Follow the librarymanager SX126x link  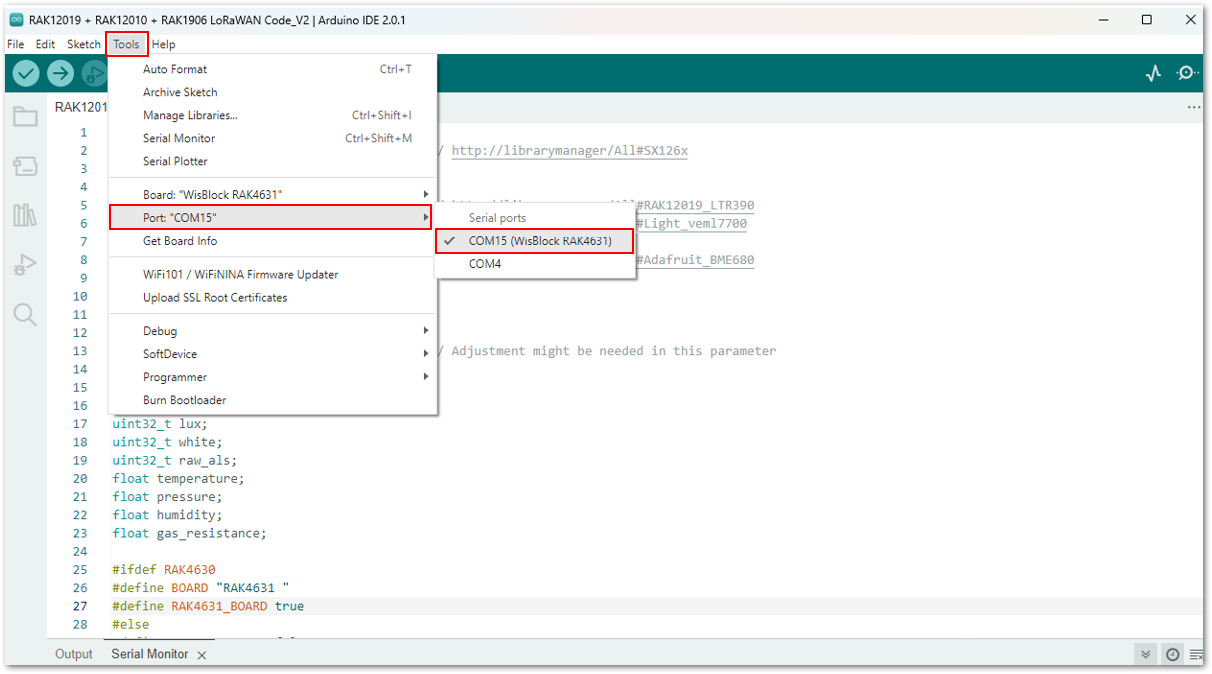[570, 151]
